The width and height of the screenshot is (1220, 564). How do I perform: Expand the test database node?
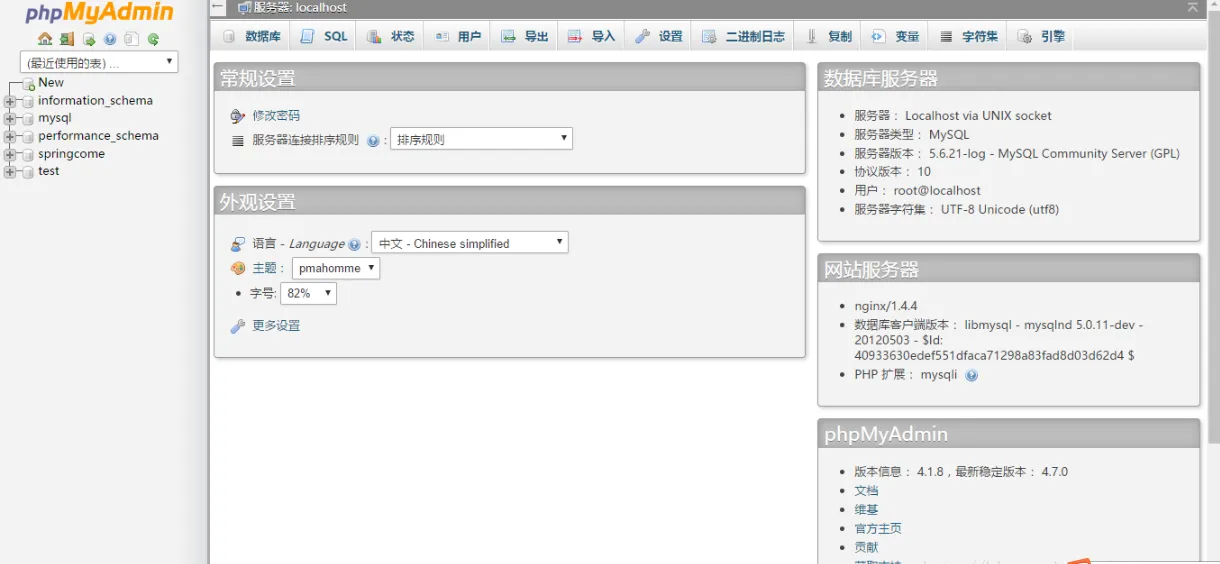(11, 172)
